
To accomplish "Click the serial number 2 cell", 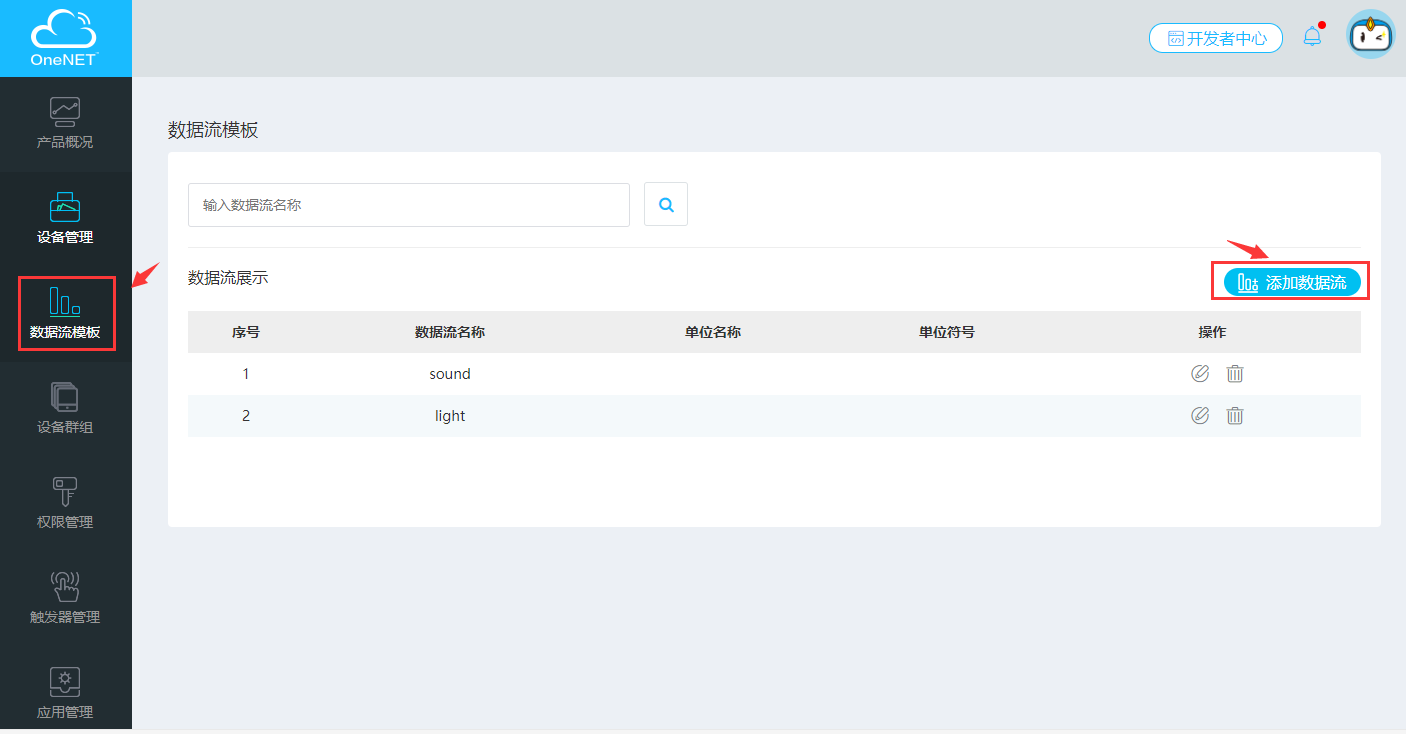I will [x=246, y=416].
